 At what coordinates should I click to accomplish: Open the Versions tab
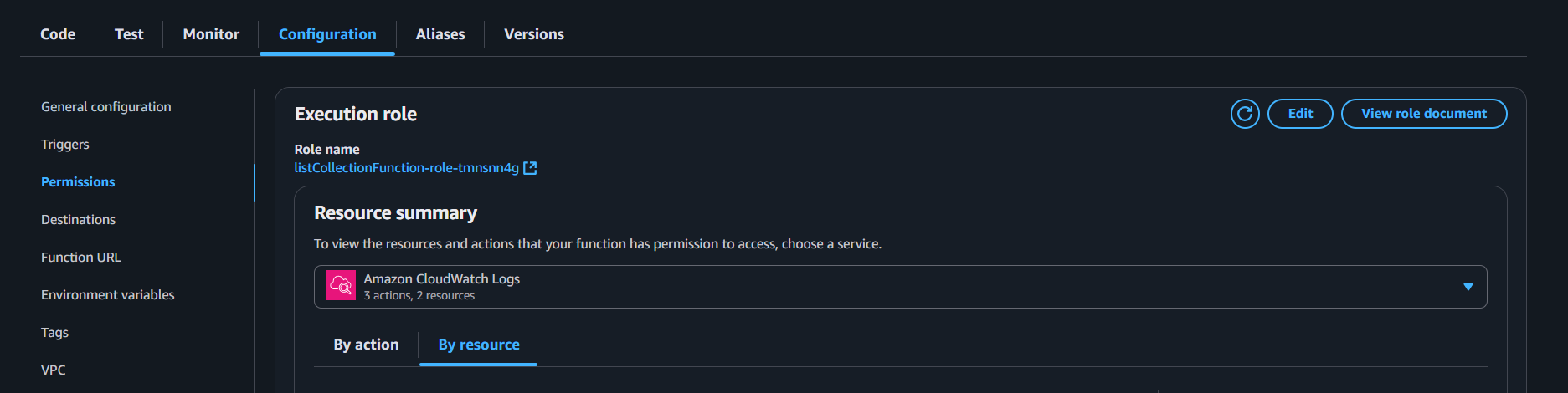pyautogui.click(x=534, y=34)
